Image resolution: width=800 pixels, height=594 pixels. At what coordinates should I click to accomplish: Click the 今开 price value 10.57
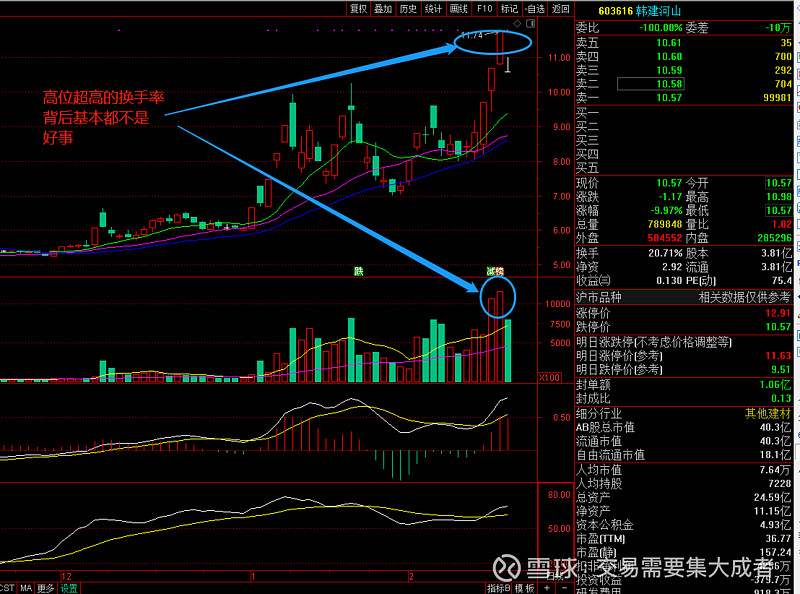pos(777,183)
